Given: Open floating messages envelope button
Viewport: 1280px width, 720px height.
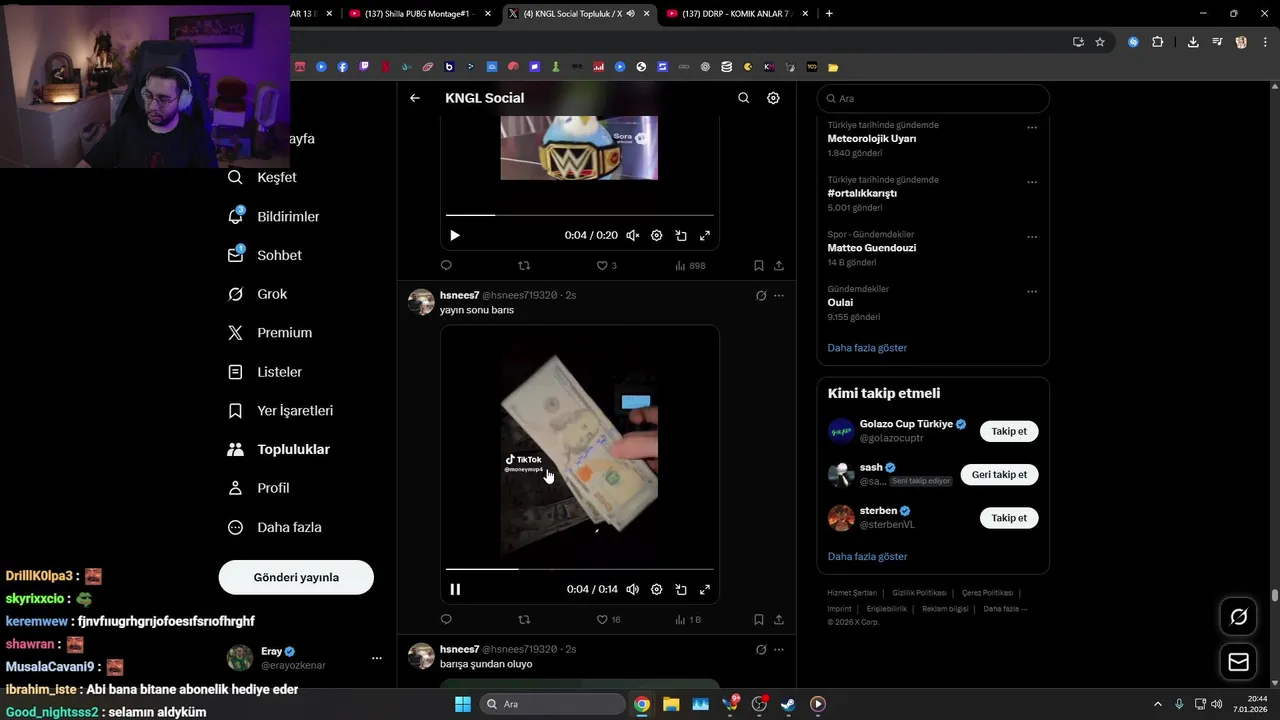Looking at the screenshot, I should [x=1238, y=662].
